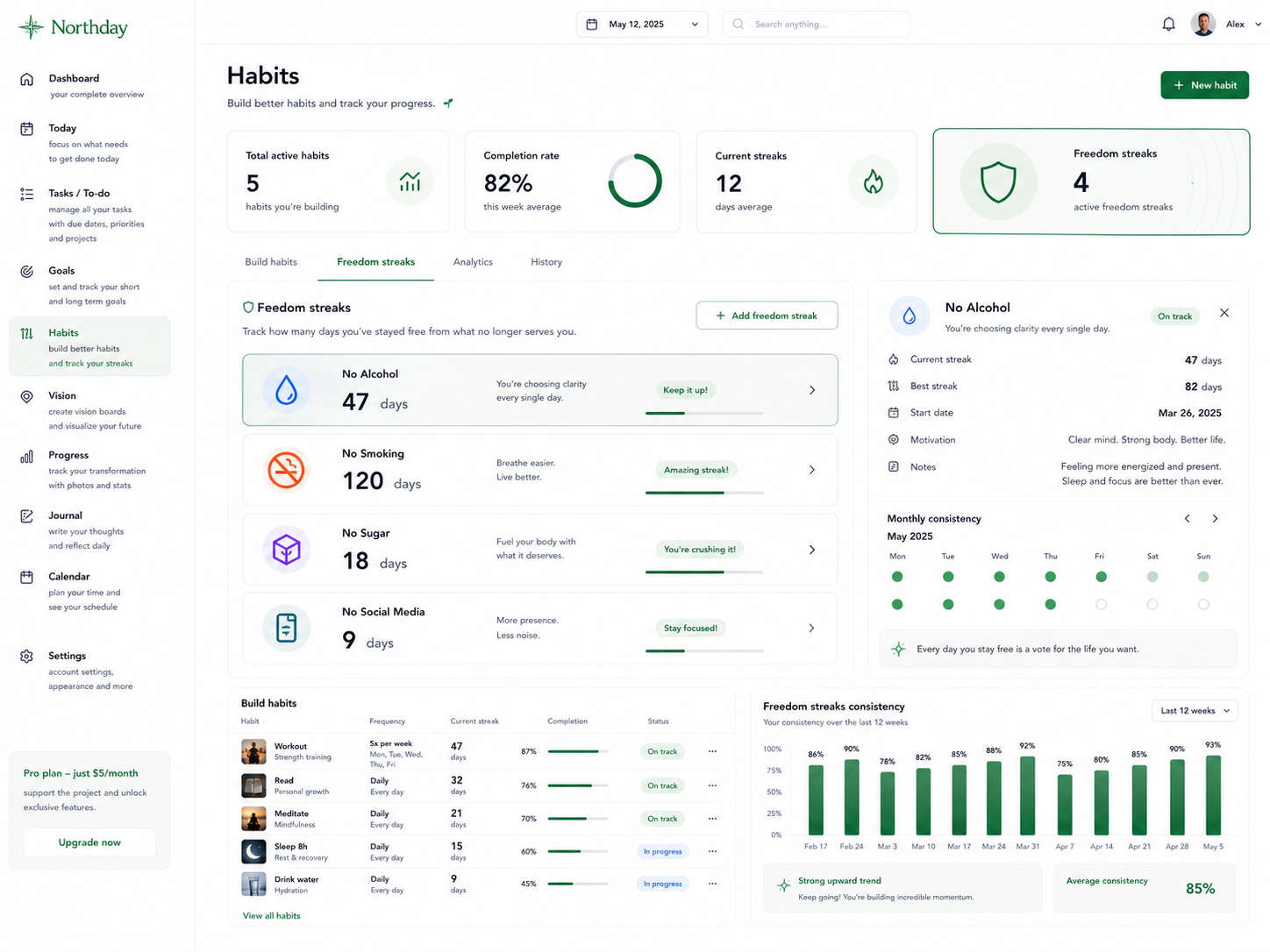Viewport: 1270px width, 952px height.
Task: Open the May 12, 2025 date dropdown
Action: 642,25
